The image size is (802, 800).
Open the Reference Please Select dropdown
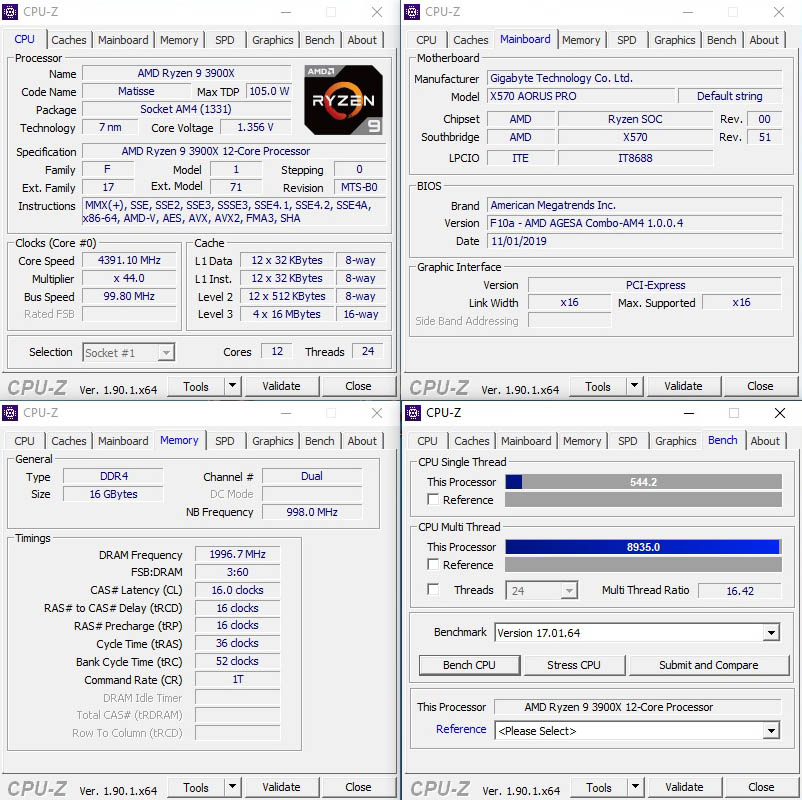[x=771, y=730]
